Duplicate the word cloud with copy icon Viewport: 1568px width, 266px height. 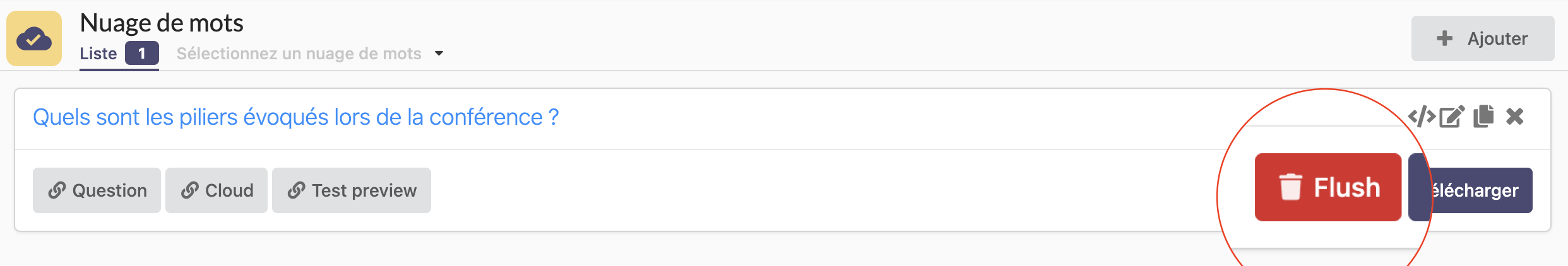click(x=1483, y=117)
